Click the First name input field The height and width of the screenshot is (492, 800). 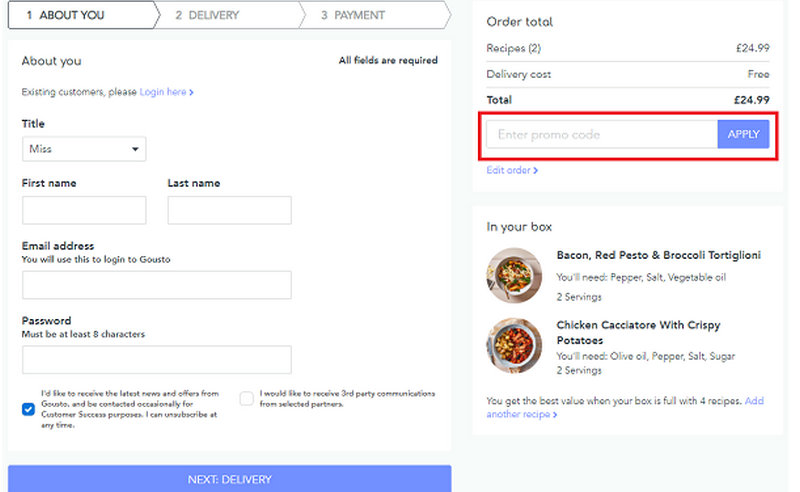tap(84, 210)
